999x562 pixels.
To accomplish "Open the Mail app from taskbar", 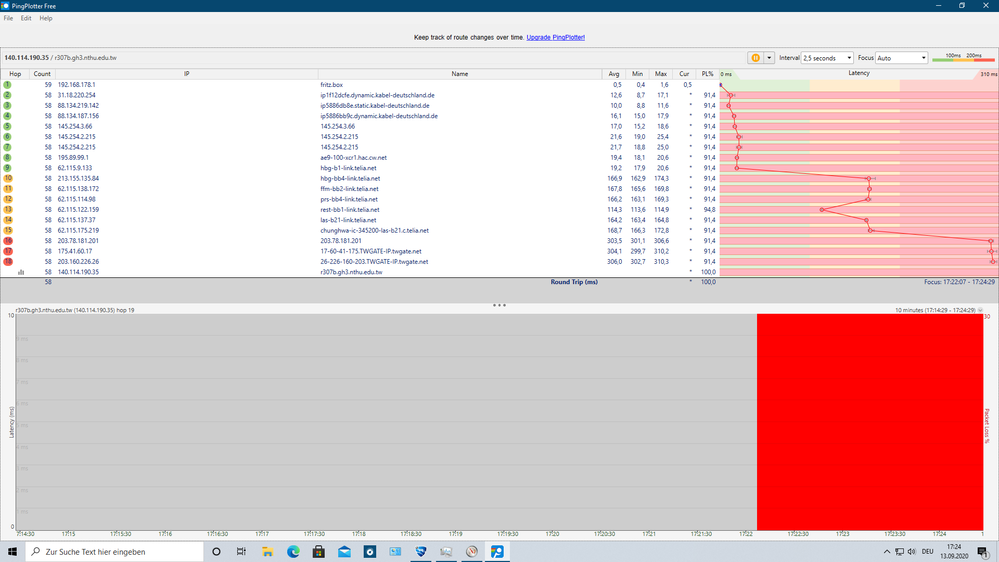I will coord(344,552).
